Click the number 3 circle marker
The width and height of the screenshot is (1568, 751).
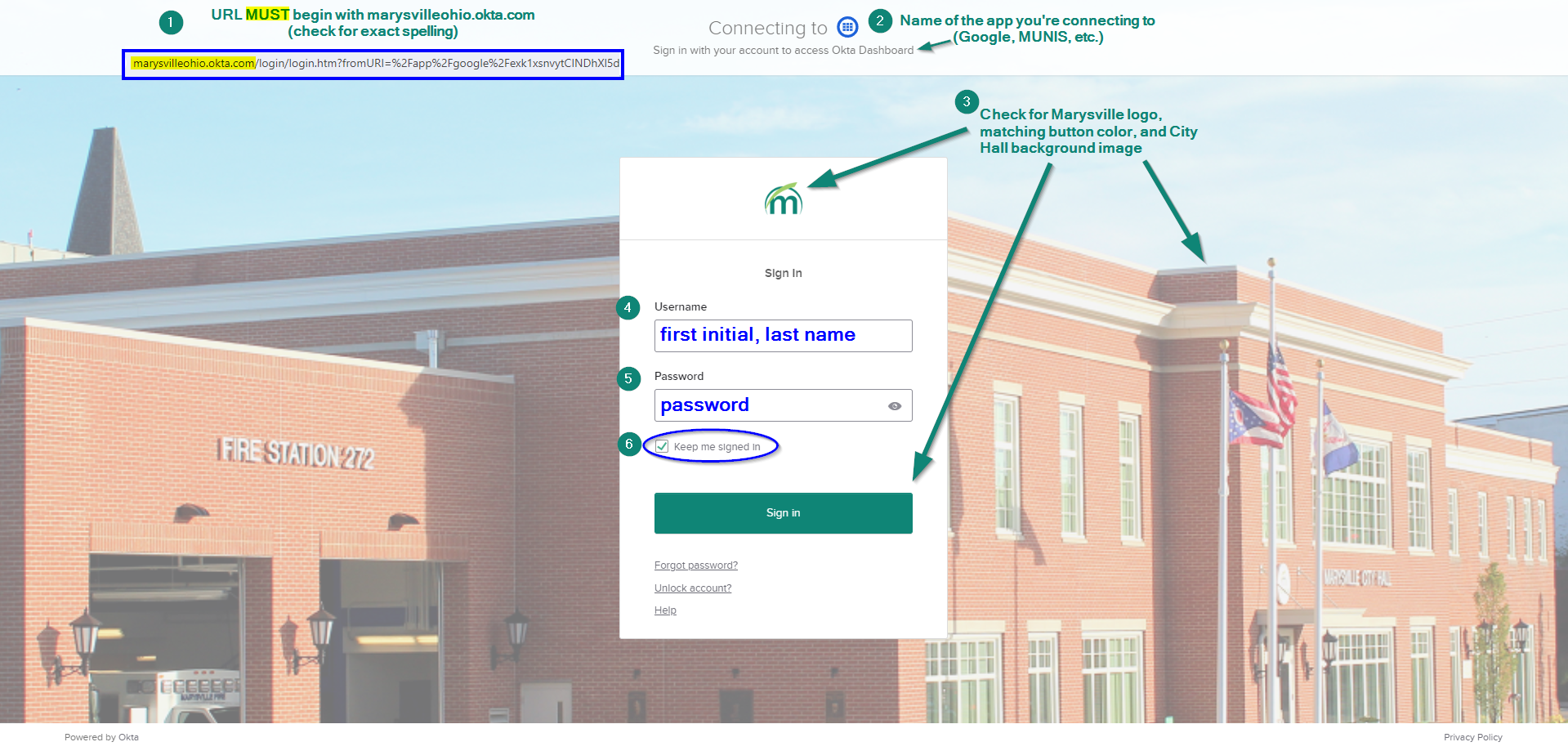pyautogui.click(x=967, y=102)
